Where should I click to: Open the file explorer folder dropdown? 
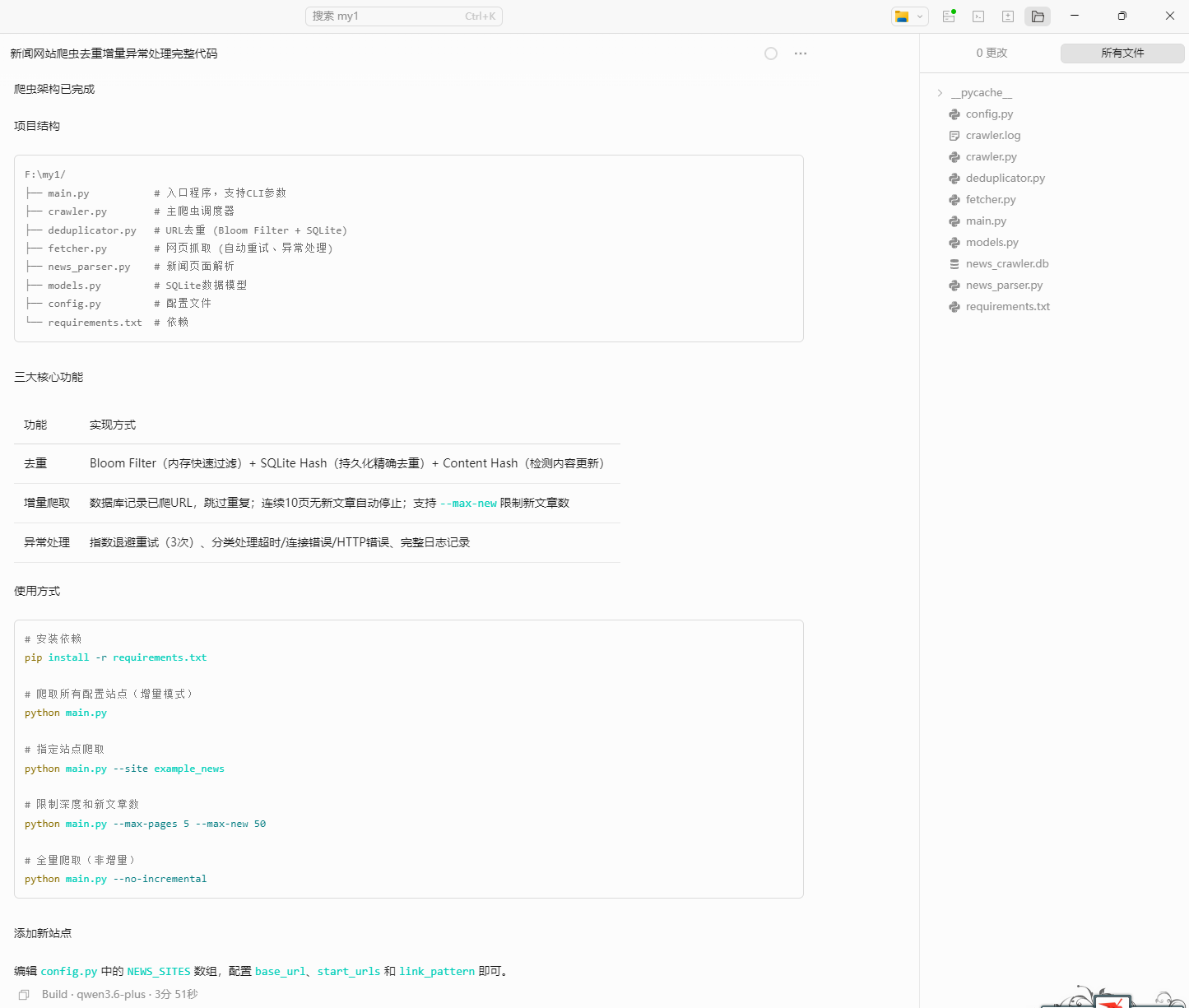pyautogui.click(x=909, y=16)
